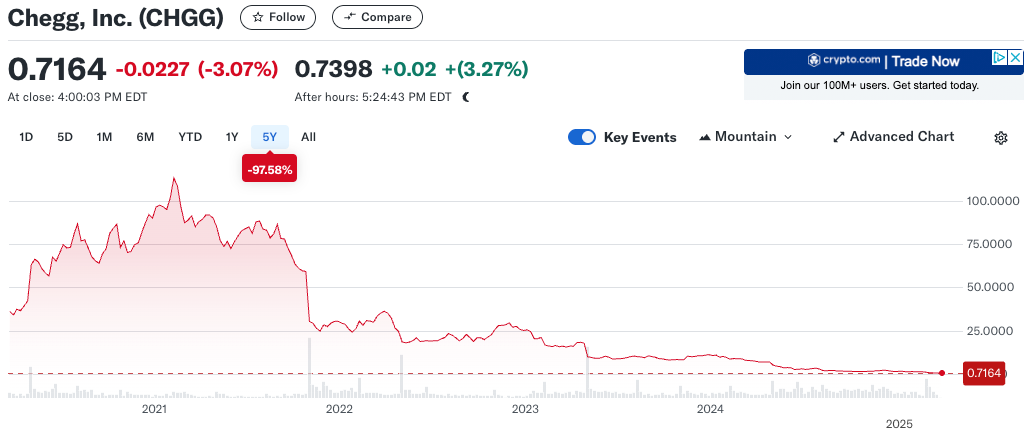This screenshot has height=441, width=1034.
Task: Select the 1Y time range
Action: pyautogui.click(x=231, y=137)
